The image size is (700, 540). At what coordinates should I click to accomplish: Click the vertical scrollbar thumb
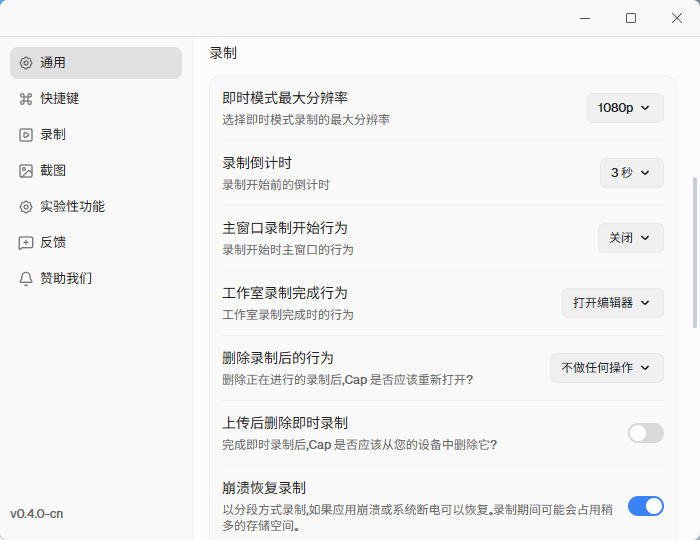695,253
